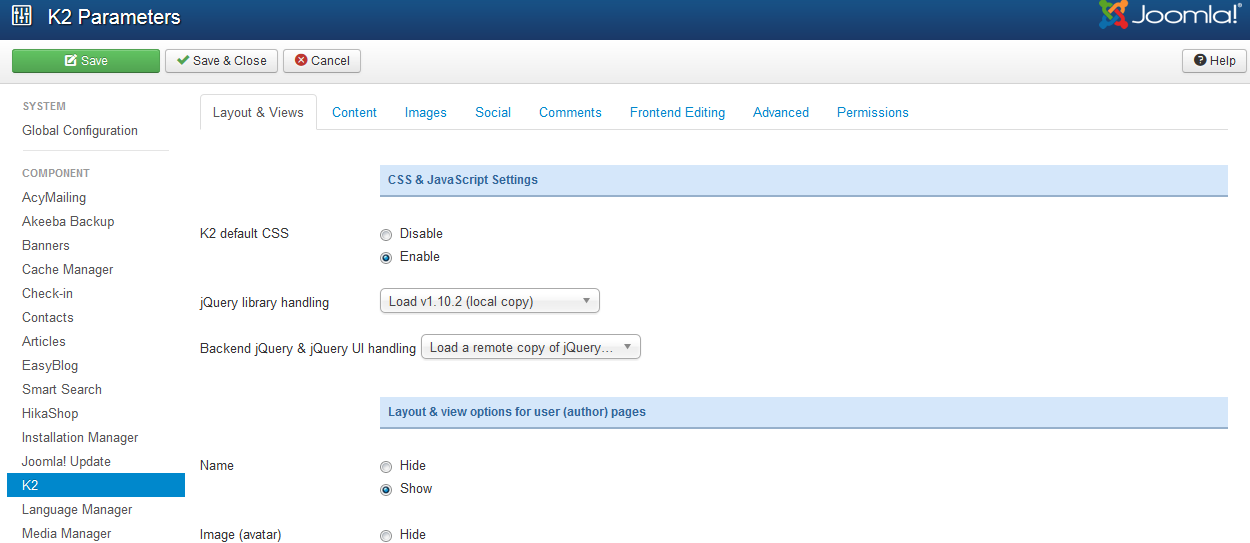Image resolution: width=1250 pixels, height=543 pixels.
Task: Open Contacts component settings
Action: click(x=48, y=318)
